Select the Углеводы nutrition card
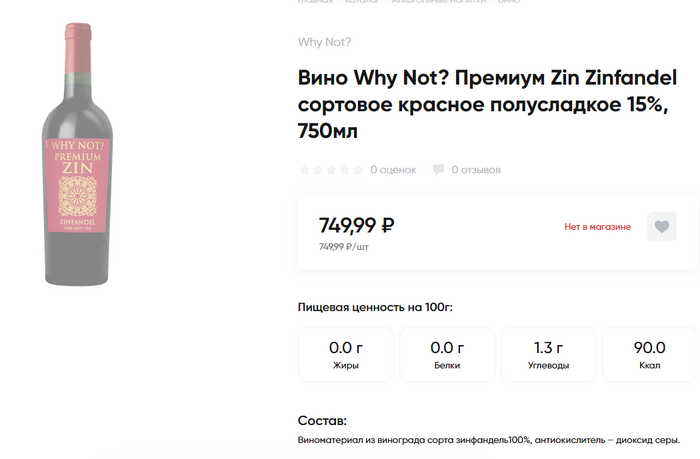Screen dimensions: 700x459 [x=548, y=354]
